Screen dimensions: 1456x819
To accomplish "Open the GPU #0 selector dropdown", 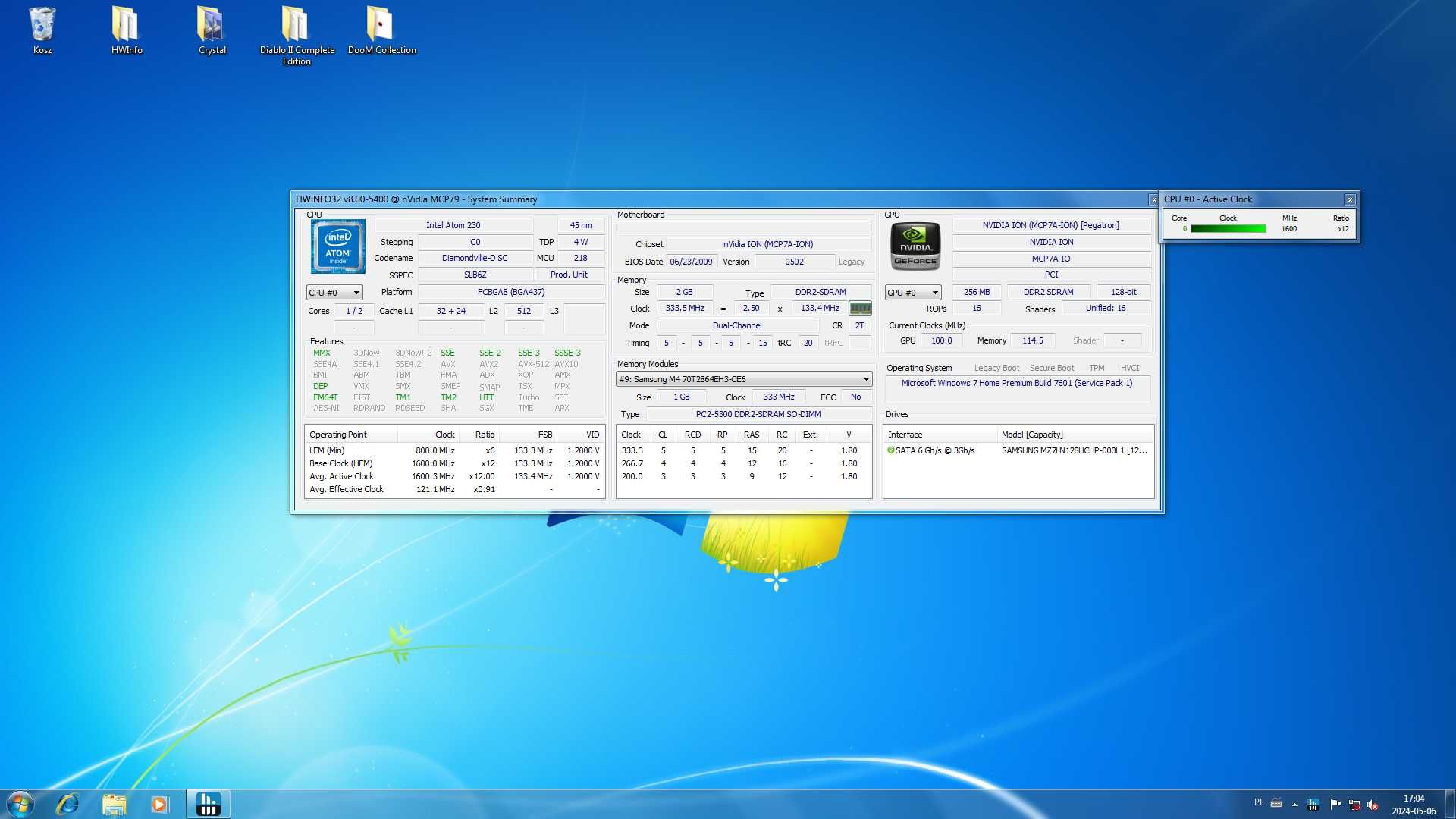I will click(x=913, y=292).
